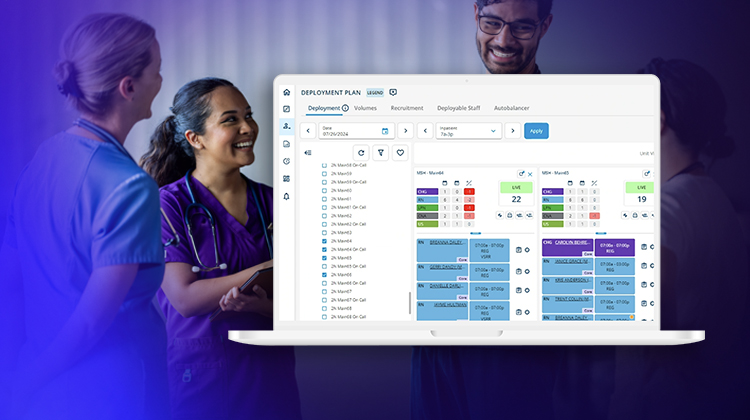
Task: Collapse the unit list panel icon
Action: point(308,153)
